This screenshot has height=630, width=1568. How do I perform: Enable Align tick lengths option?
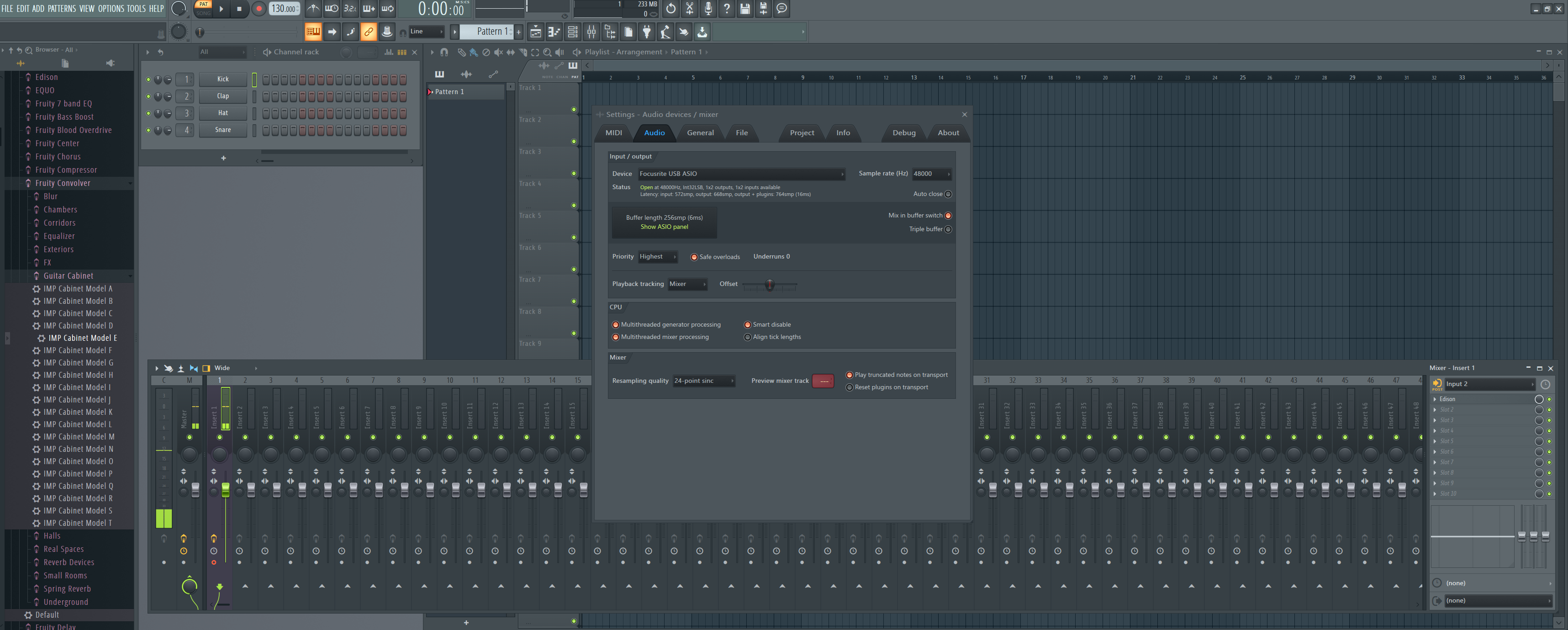pos(748,337)
